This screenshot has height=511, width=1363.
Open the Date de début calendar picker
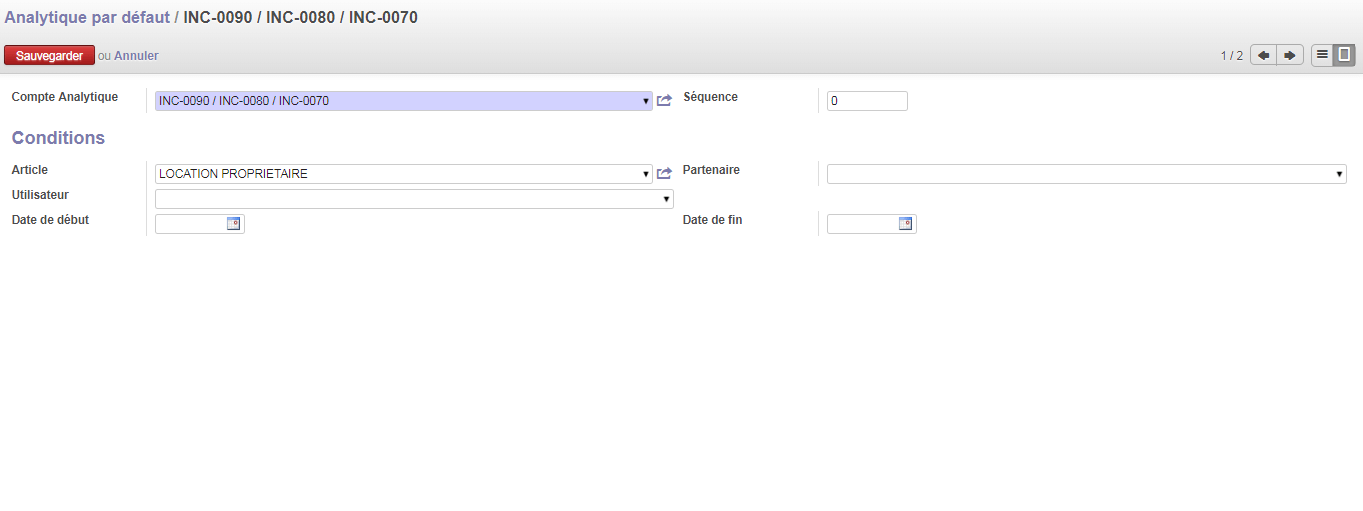click(x=234, y=224)
